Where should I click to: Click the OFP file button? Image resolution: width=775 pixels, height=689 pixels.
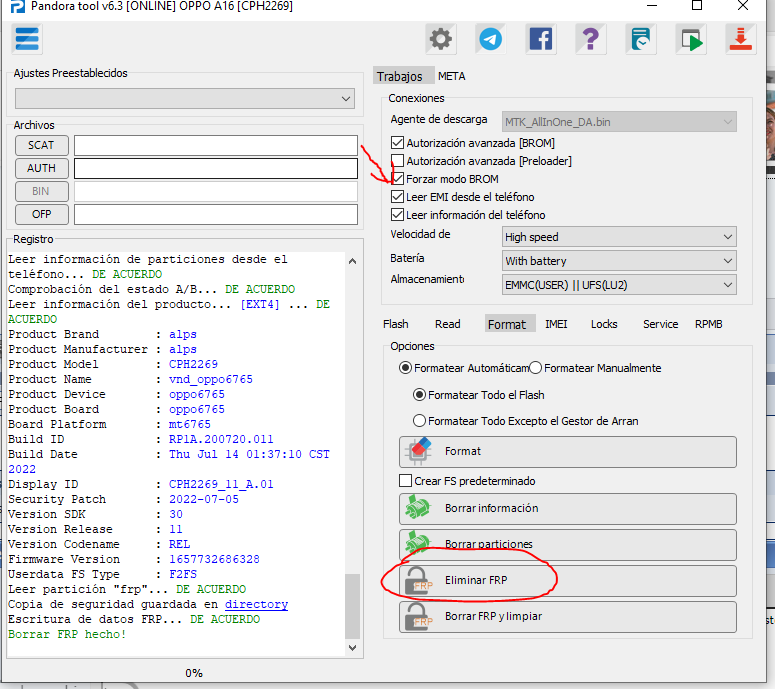coord(42,214)
